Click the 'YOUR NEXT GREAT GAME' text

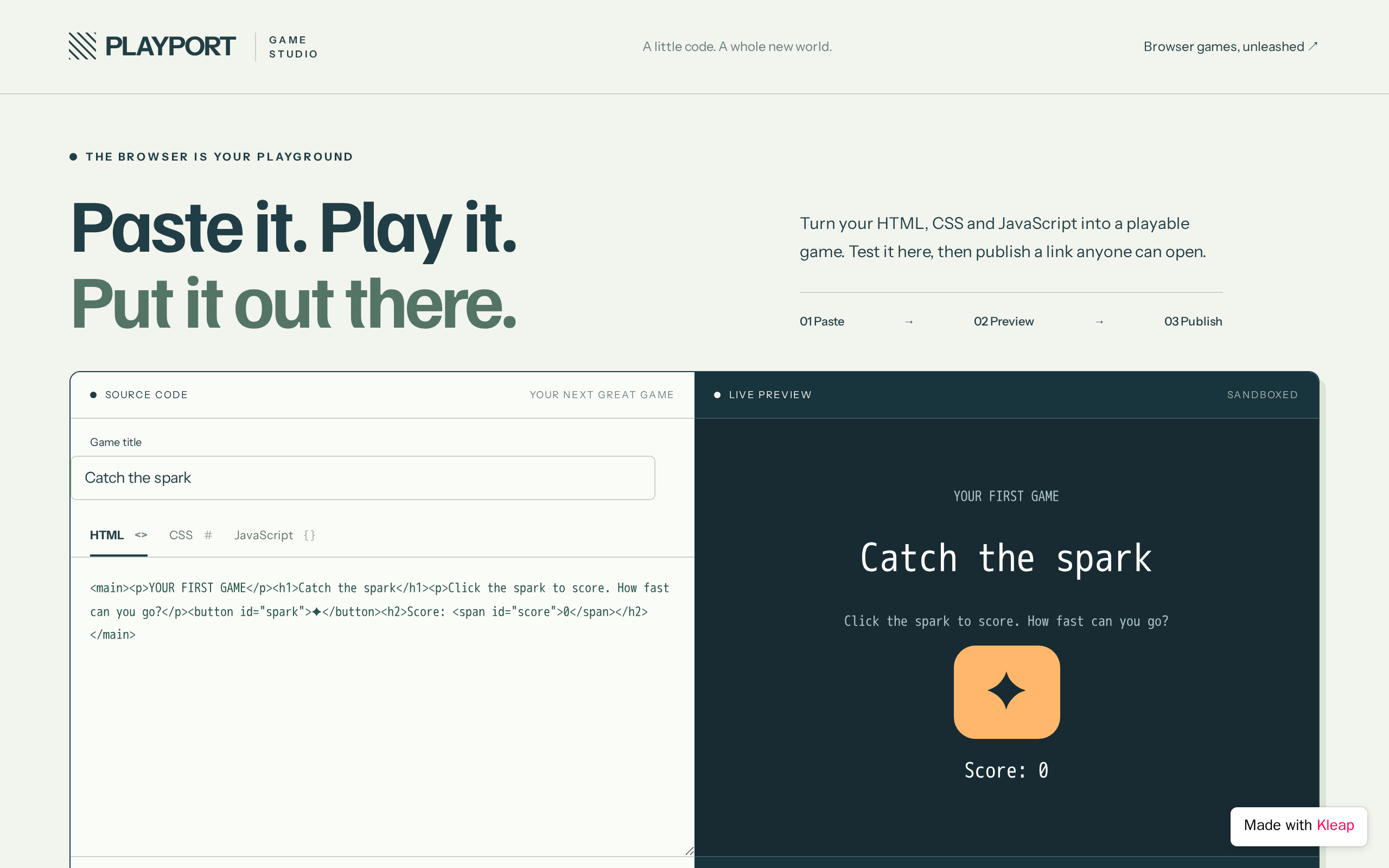tap(602, 395)
